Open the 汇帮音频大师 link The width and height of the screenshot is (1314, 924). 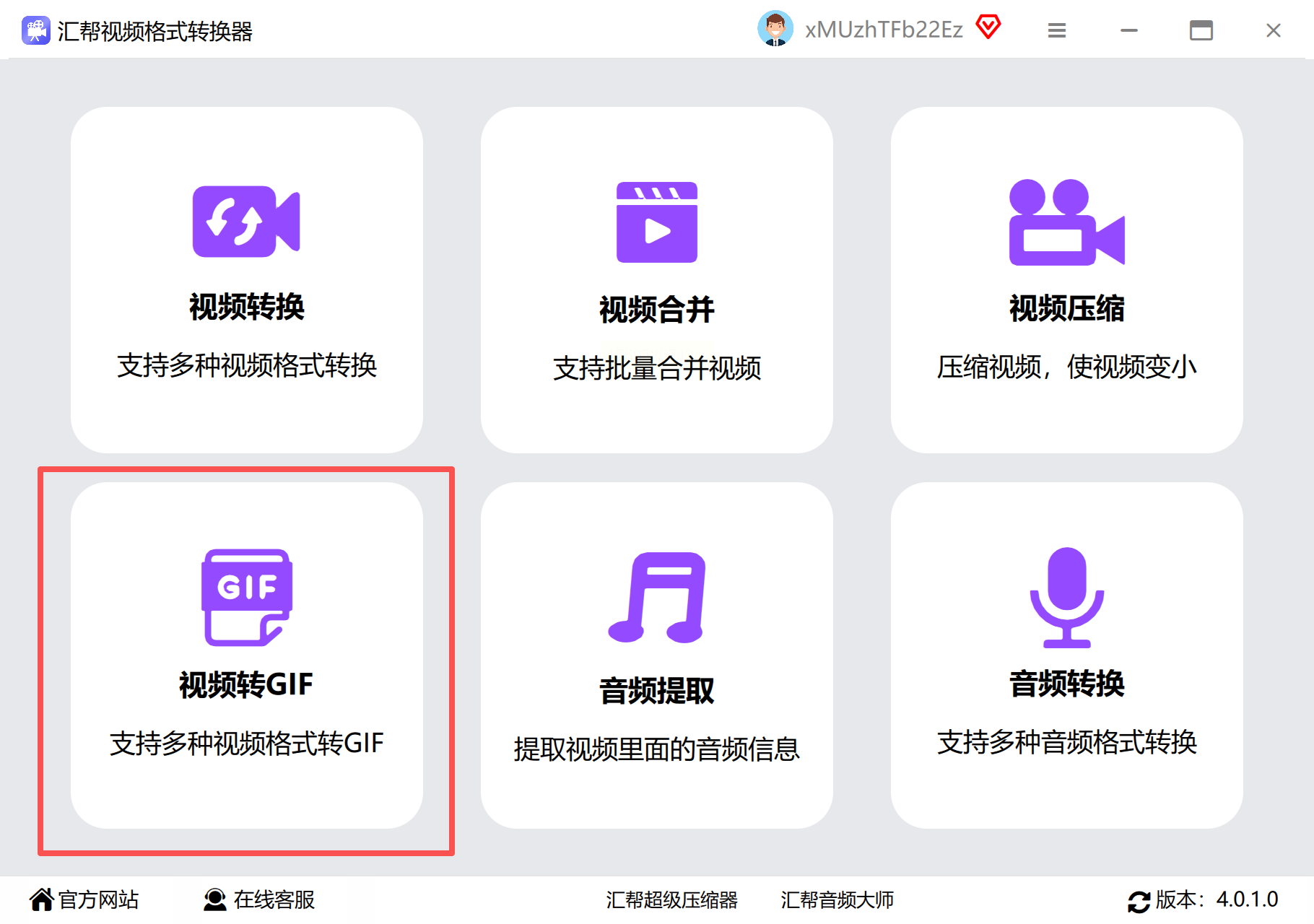(837, 899)
